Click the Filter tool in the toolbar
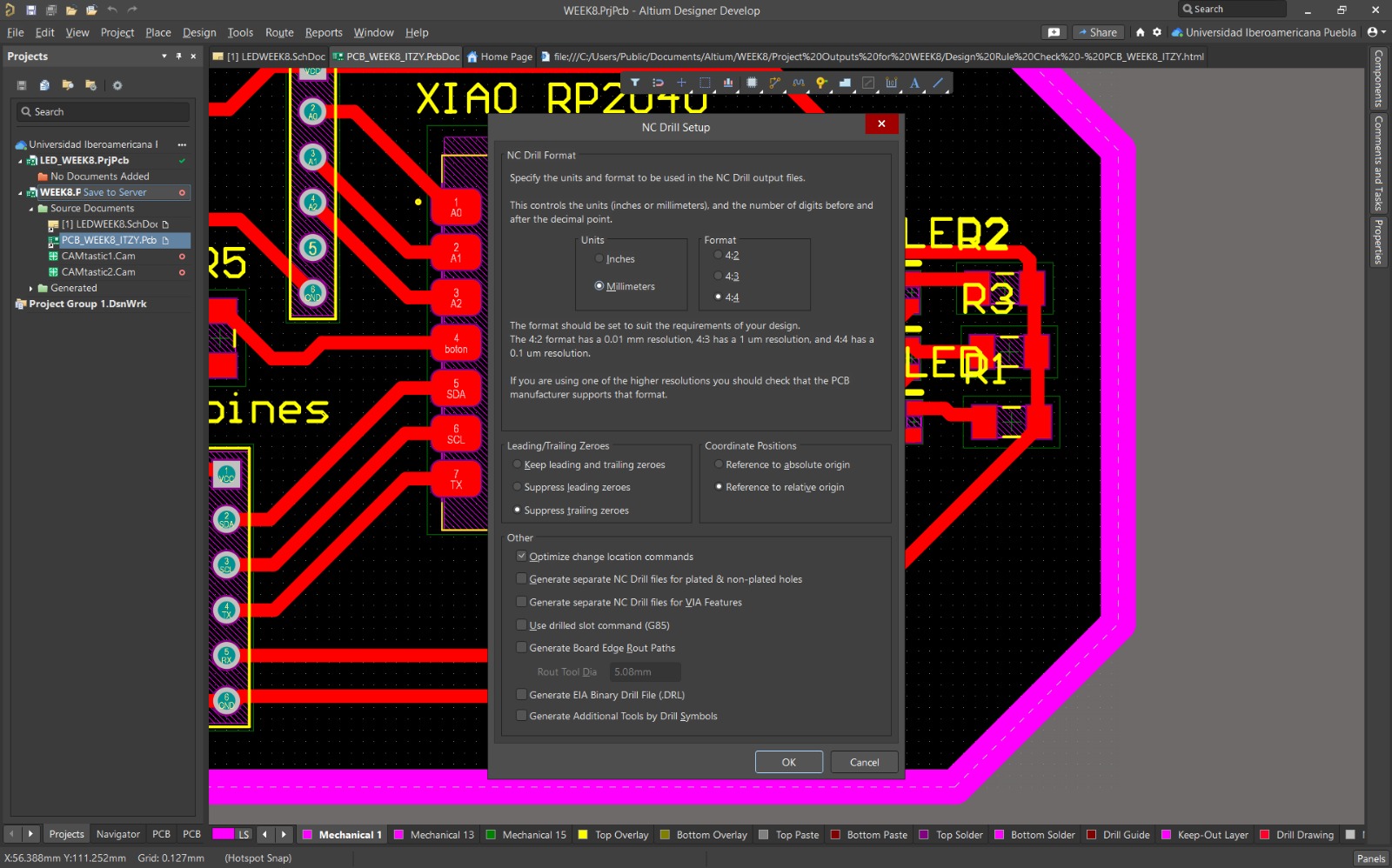The image size is (1392, 868). tap(635, 83)
